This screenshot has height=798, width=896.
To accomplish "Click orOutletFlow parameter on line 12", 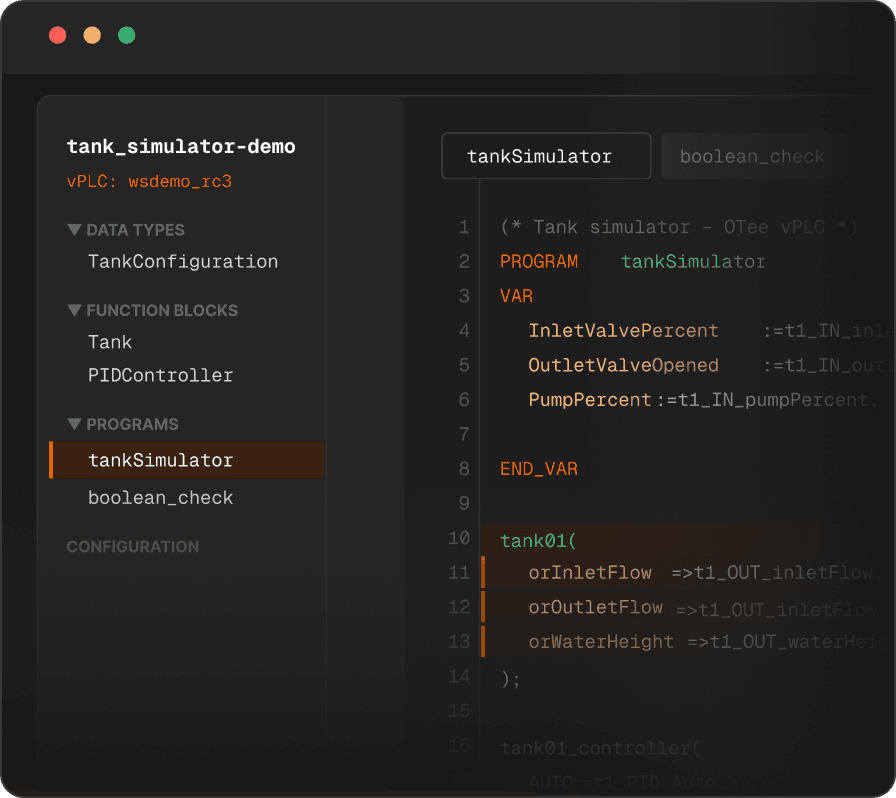I will pos(595,607).
